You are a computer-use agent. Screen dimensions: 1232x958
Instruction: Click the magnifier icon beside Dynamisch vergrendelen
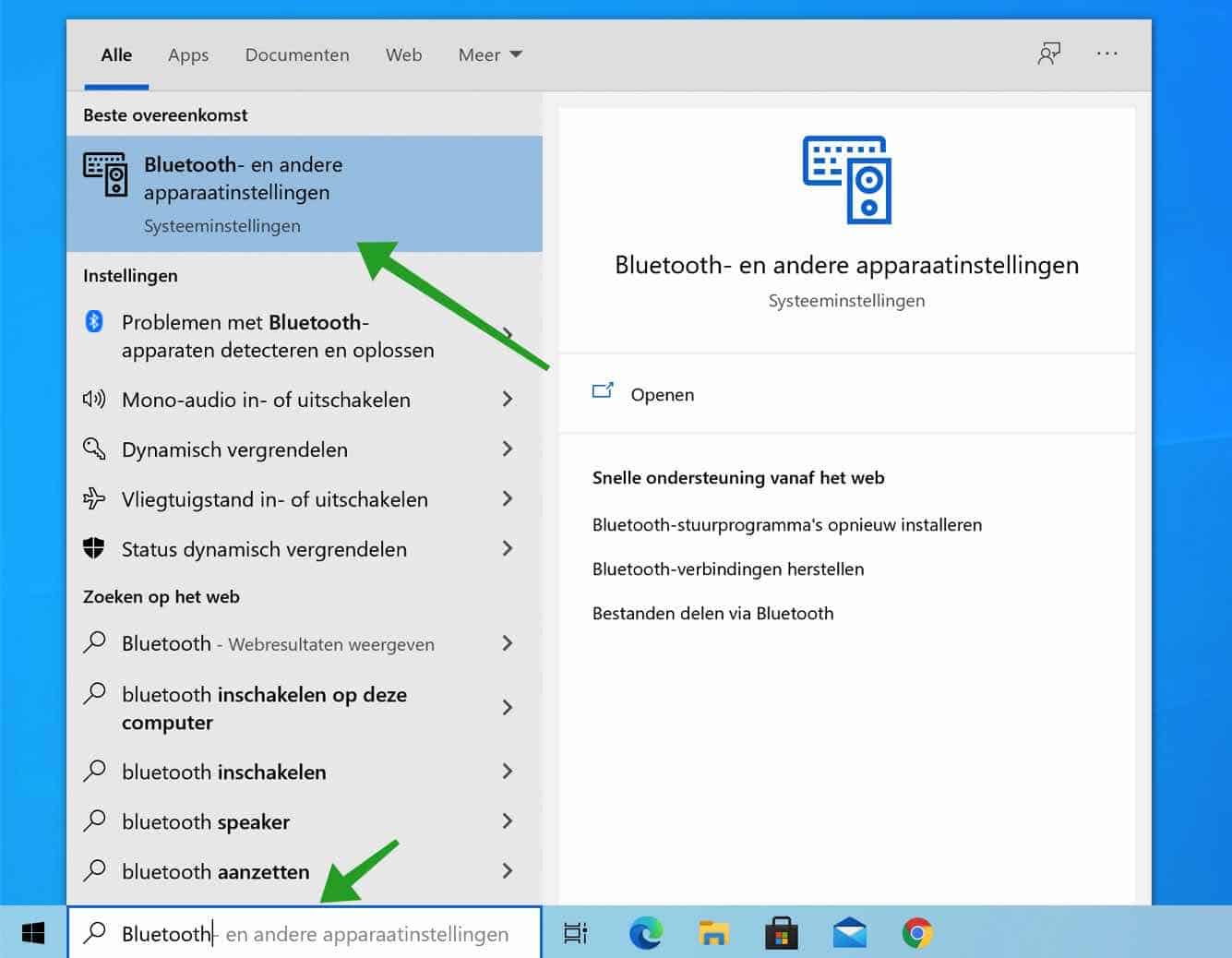point(93,449)
